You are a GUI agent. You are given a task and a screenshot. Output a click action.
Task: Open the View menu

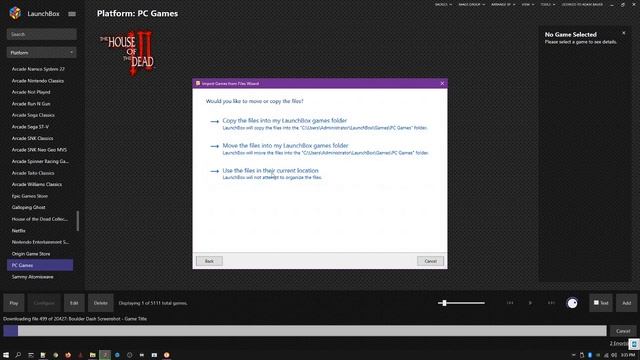point(527,4)
